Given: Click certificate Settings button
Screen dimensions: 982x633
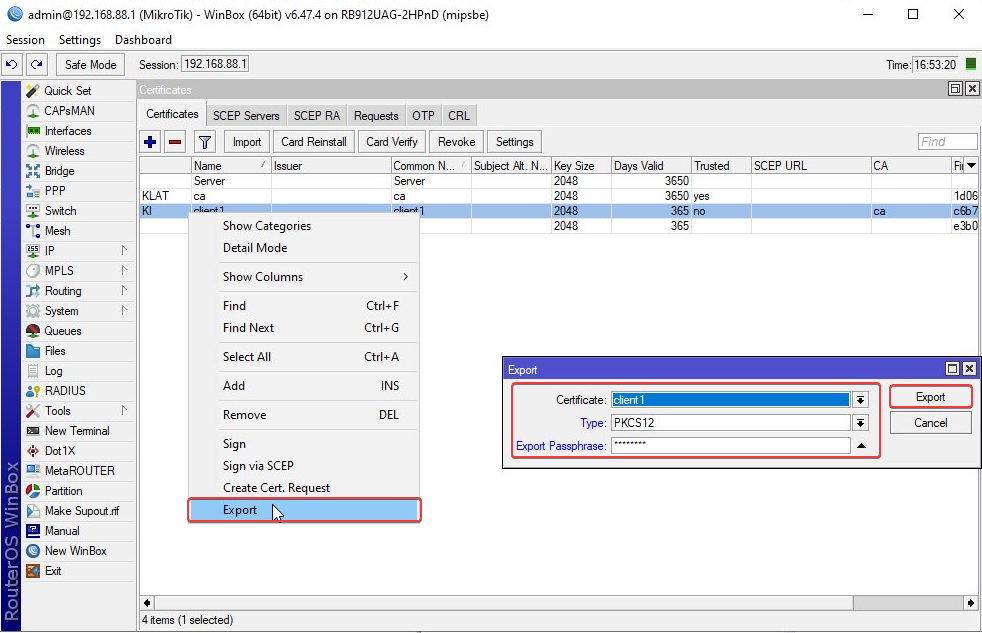Looking at the screenshot, I should 515,142.
